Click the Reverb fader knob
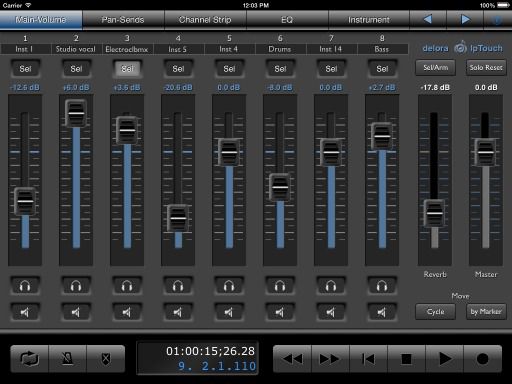The height and width of the screenshot is (384, 512). coord(435,213)
